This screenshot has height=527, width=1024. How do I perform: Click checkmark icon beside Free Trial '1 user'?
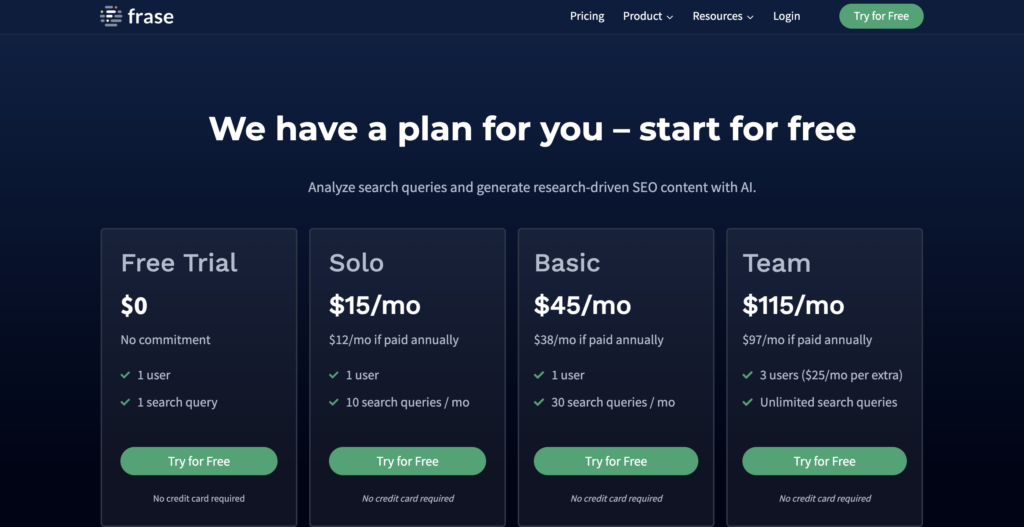[126, 375]
